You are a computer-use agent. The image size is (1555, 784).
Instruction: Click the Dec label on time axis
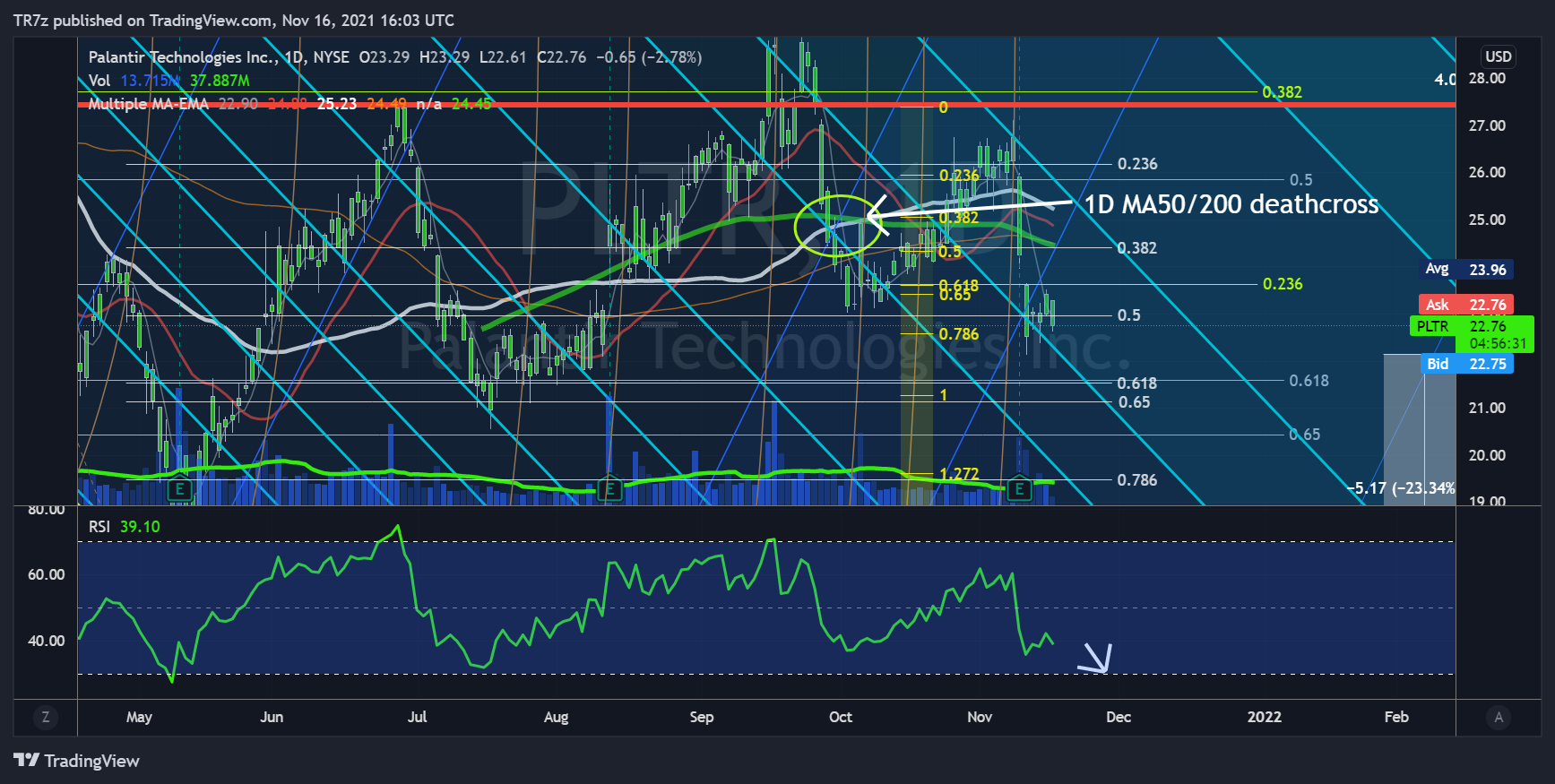1119,717
